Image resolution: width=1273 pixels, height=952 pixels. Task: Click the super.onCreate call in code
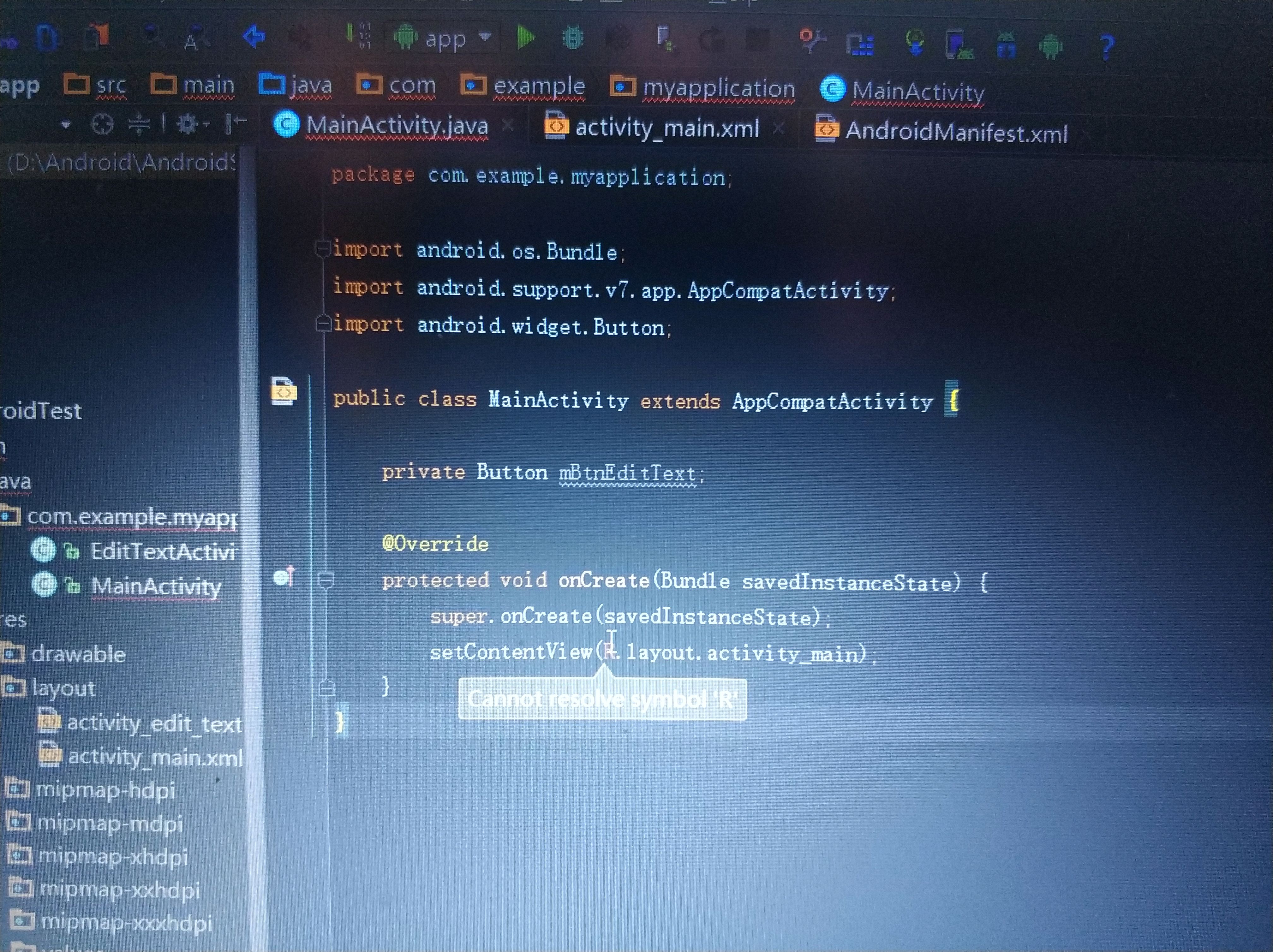coord(630,617)
